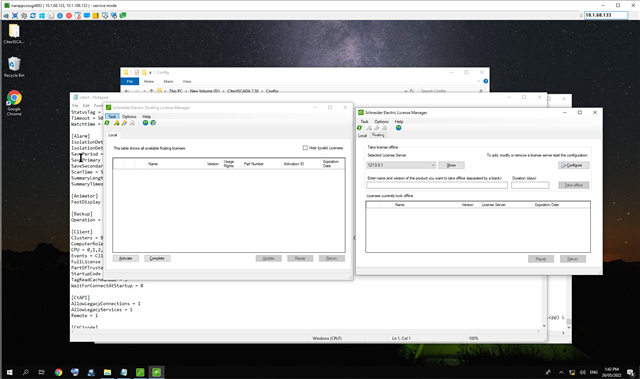
Task: Open the Home tab in File Explorer
Action: pyautogui.click(x=149, y=81)
